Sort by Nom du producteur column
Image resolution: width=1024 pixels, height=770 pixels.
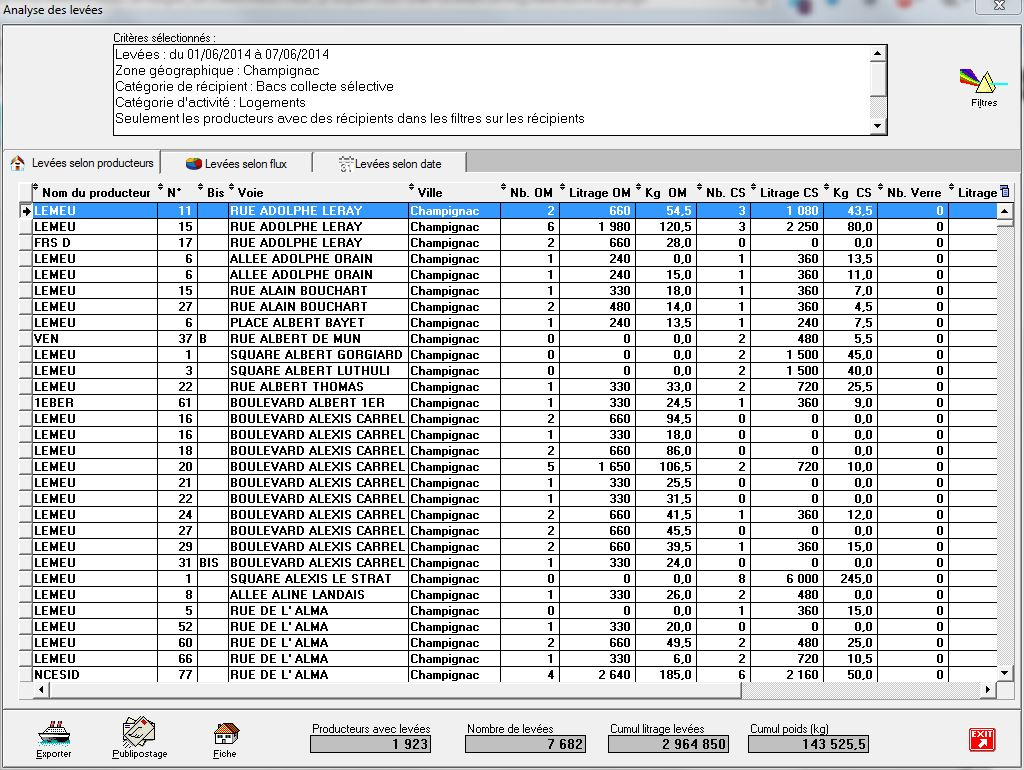coord(95,192)
